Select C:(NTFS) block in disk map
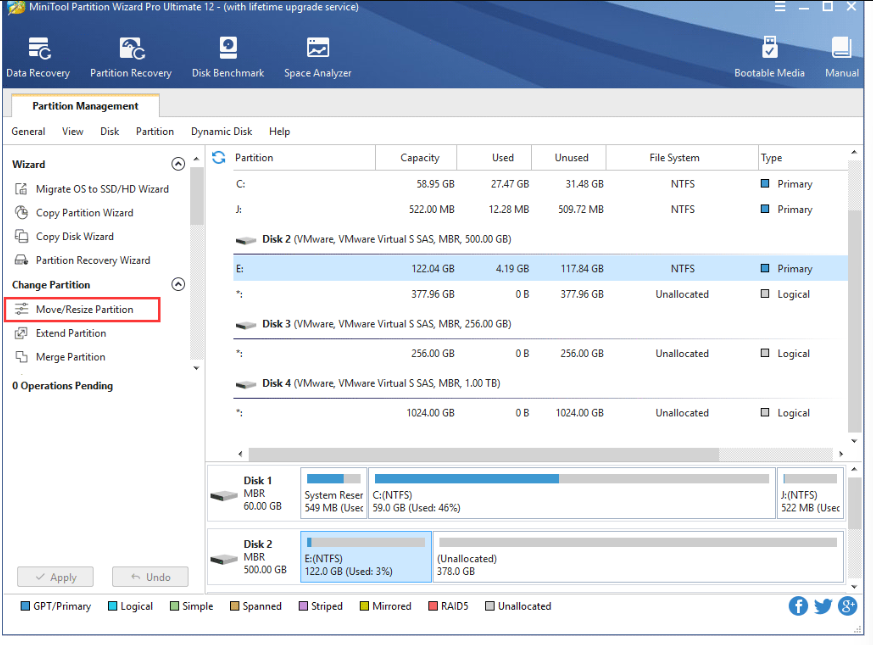Screen dimensions: 873x645 [x=571, y=493]
